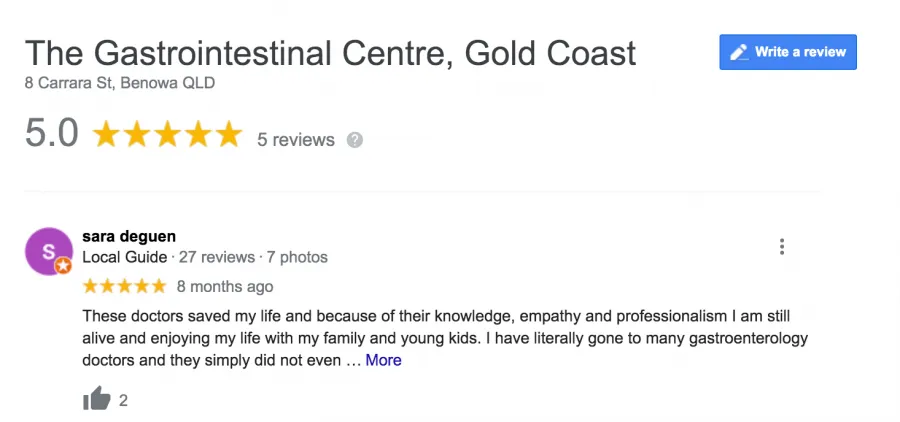Click the Local Guide 27 reviews text
Viewport: 900px width, 422px height.
coord(169,257)
